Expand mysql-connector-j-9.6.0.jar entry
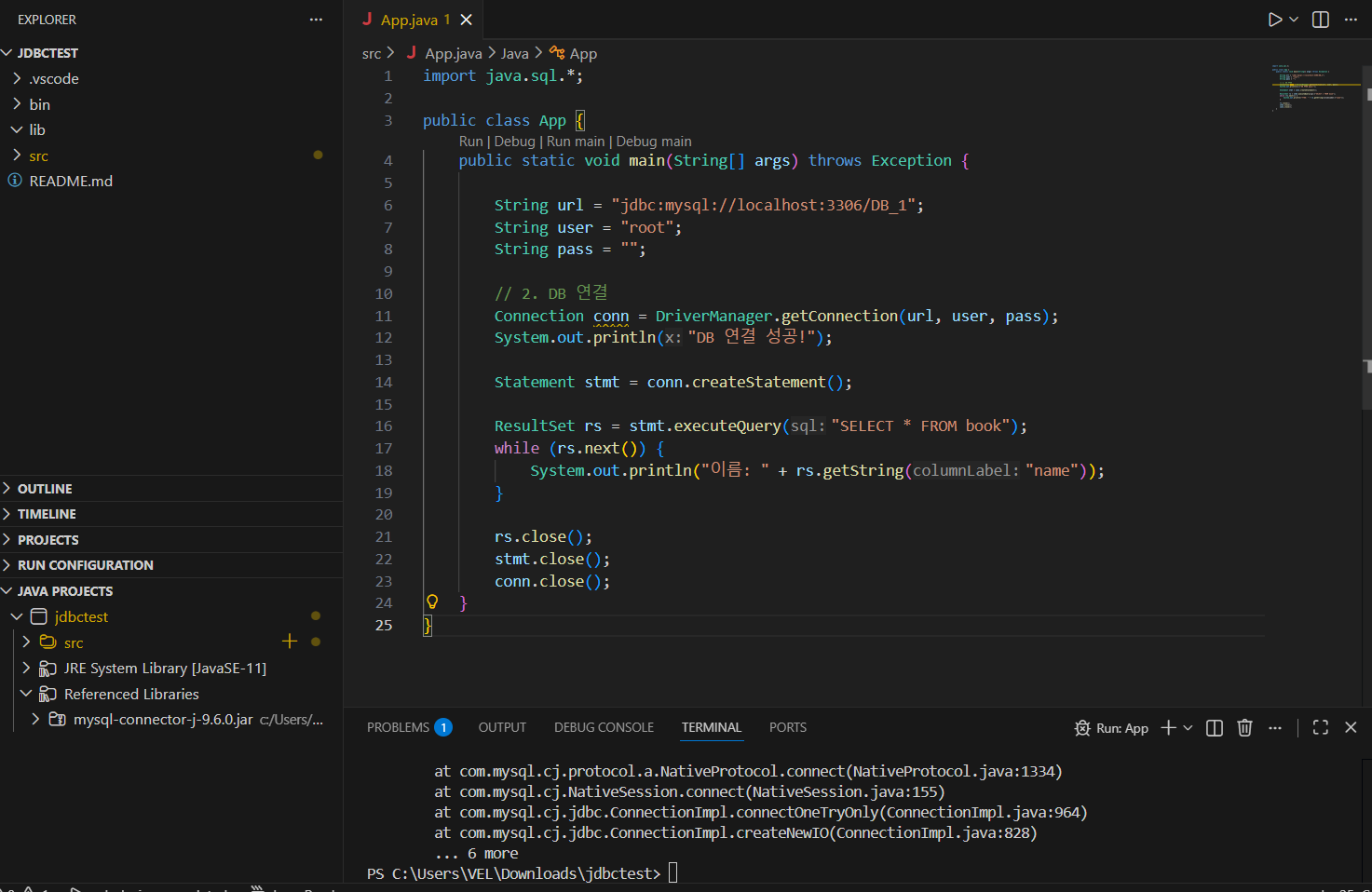Screen dimensions: 1372x892 35,719
